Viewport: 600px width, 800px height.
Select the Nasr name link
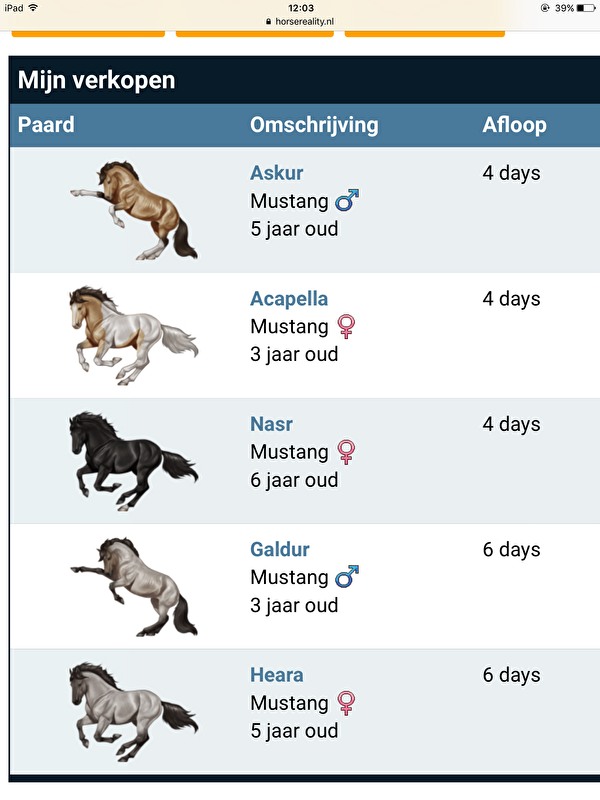(271, 424)
